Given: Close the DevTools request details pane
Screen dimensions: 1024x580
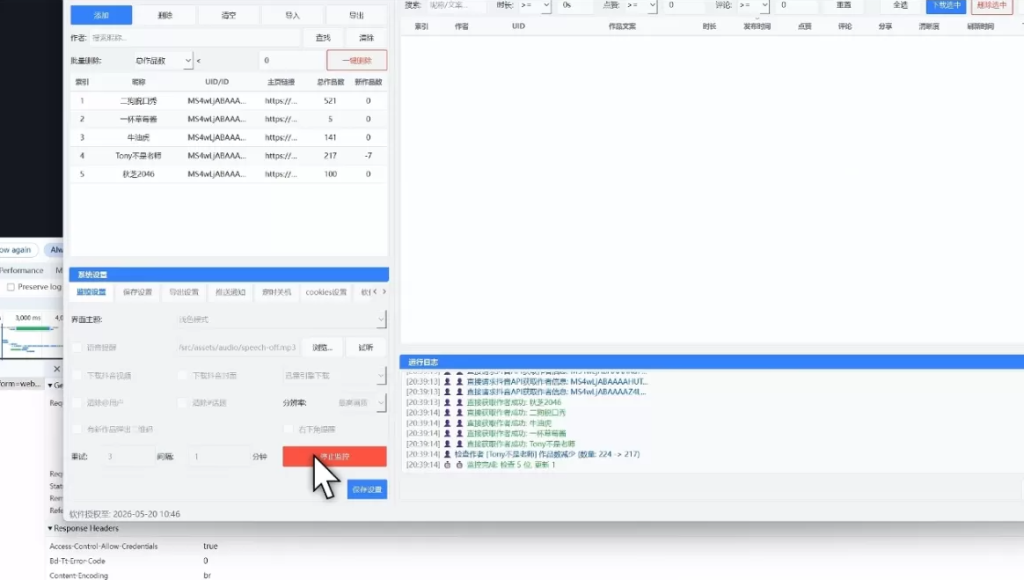Looking at the screenshot, I should pyautogui.click(x=57, y=369).
